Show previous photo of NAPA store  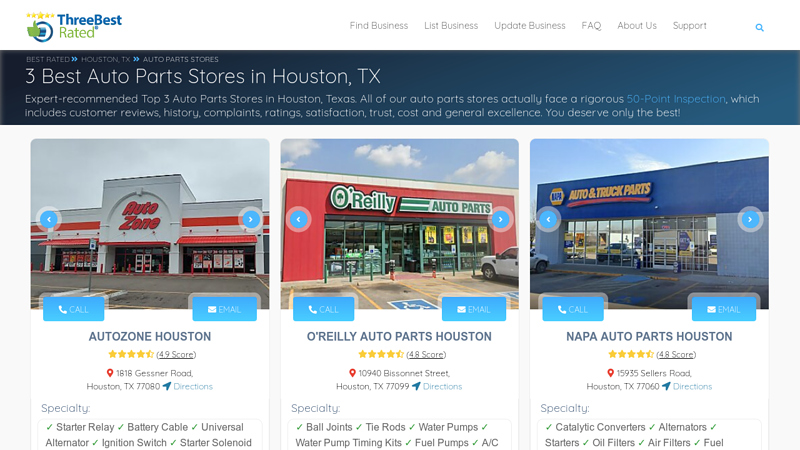pos(548,219)
